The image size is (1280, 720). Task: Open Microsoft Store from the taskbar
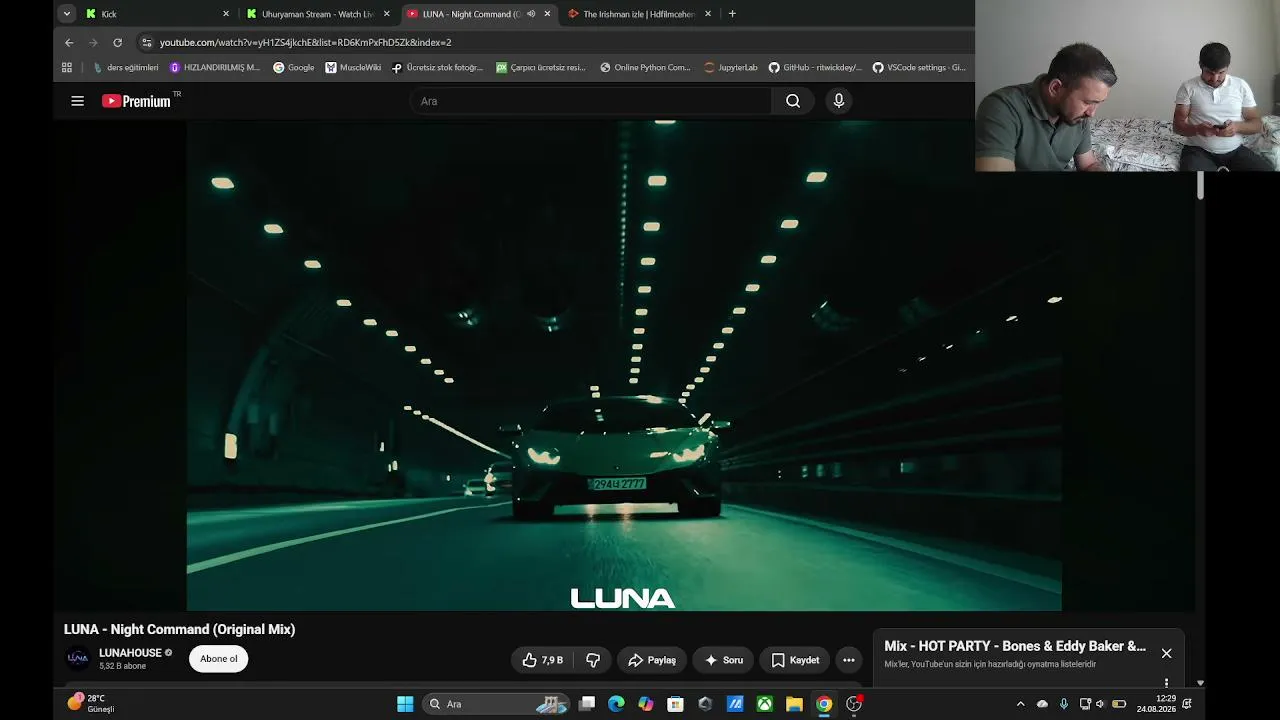tap(675, 704)
